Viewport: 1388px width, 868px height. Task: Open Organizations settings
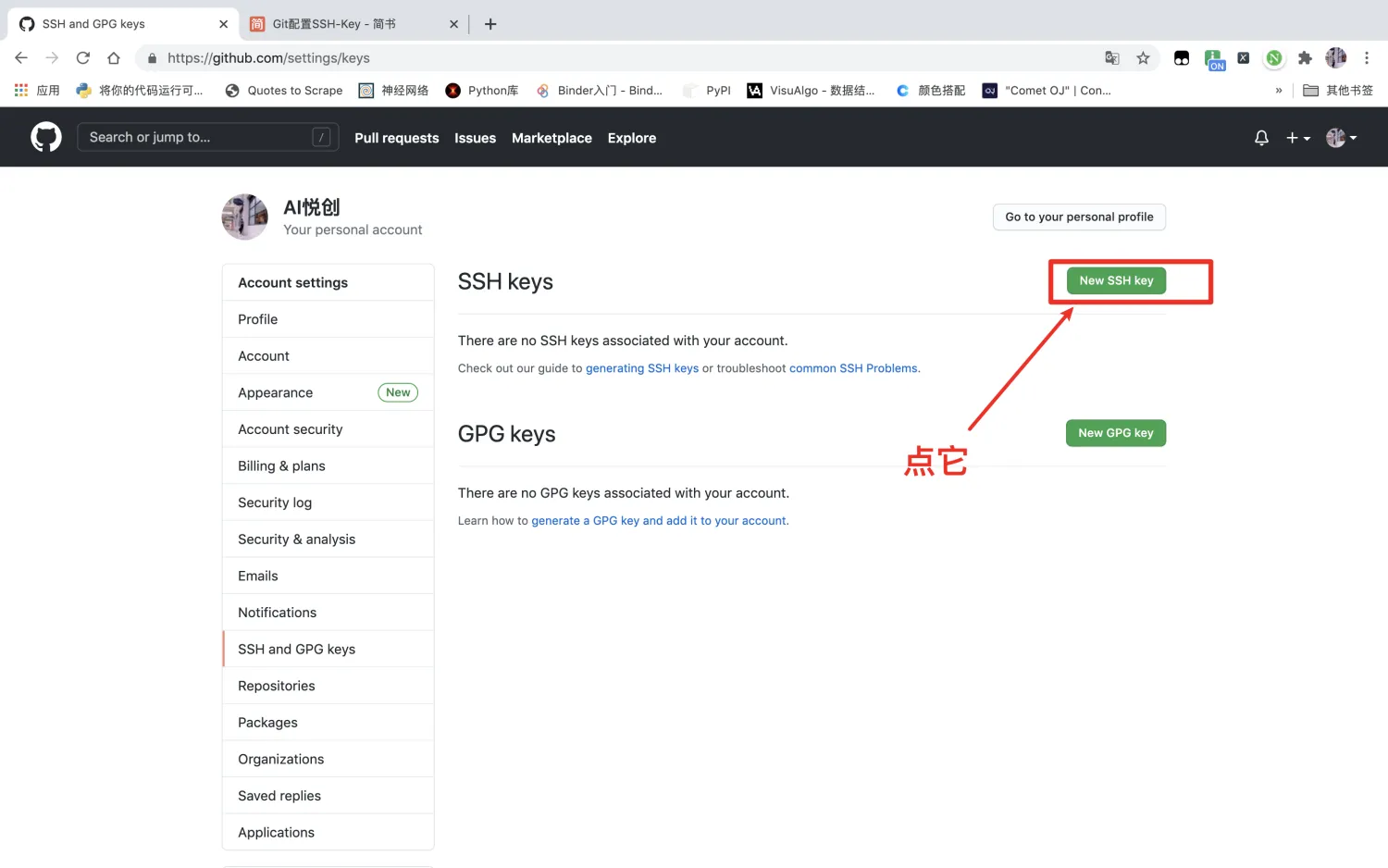click(328, 759)
